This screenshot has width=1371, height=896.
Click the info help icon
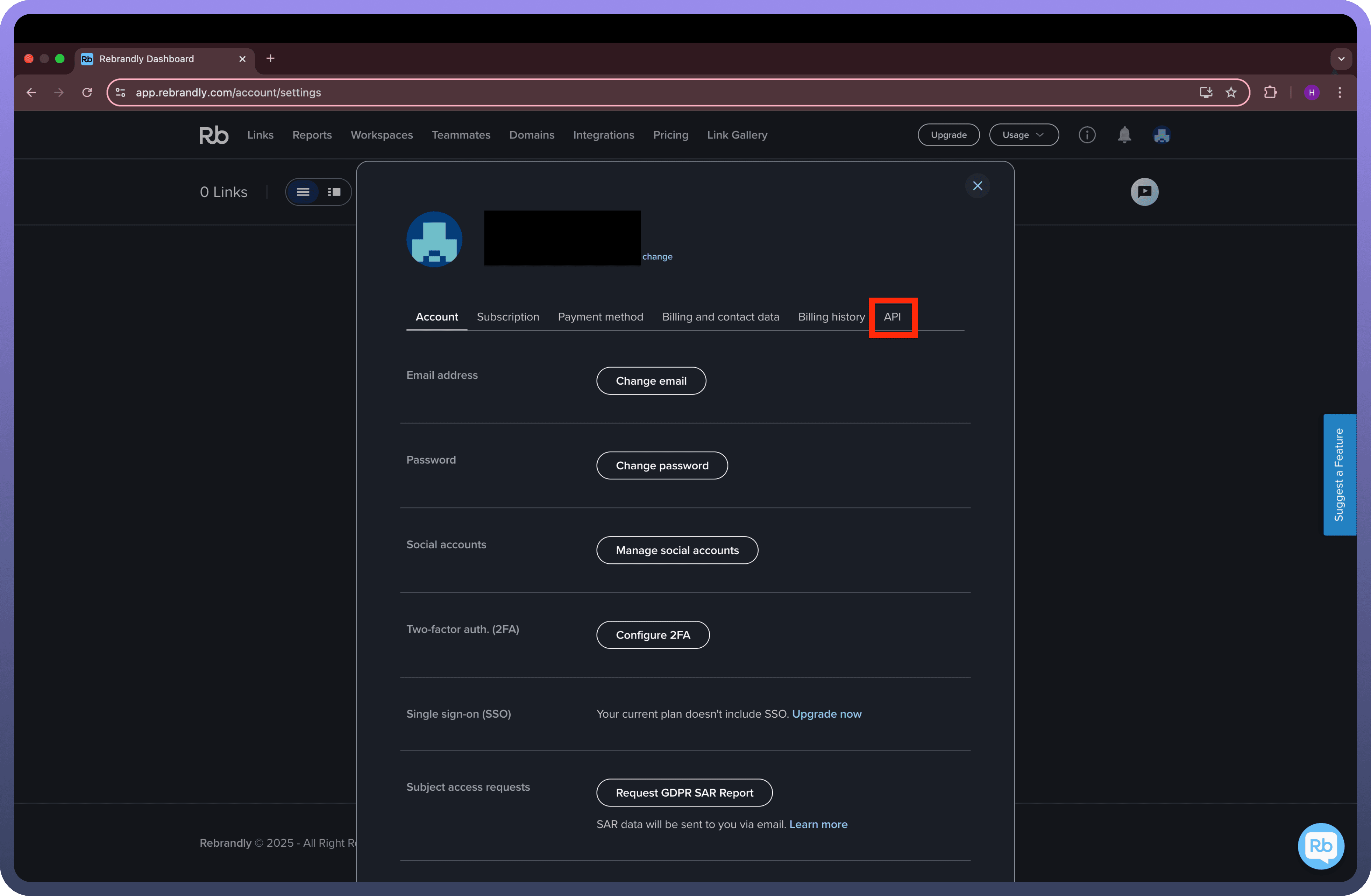[1086, 135]
